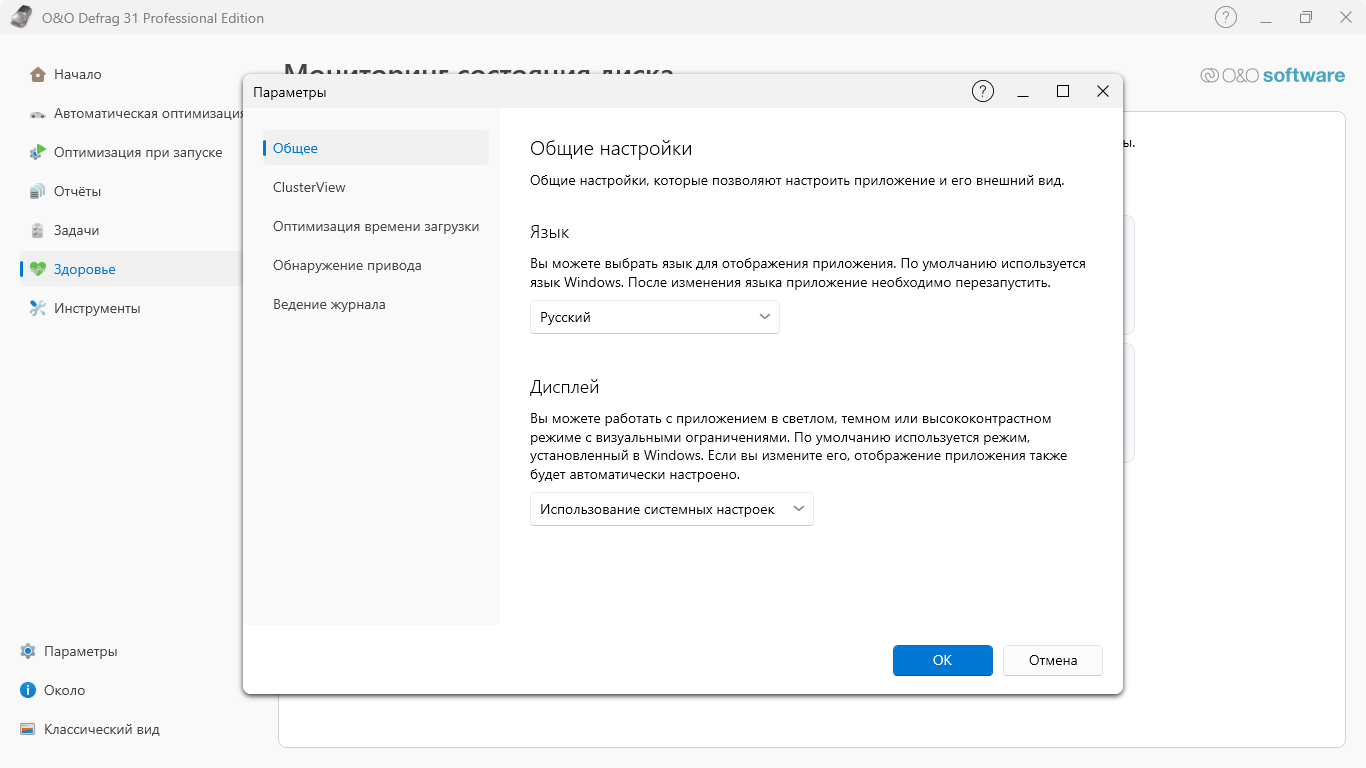Click the O&O software logo
This screenshot has width=1366, height=768.
tap(1273, 75)
